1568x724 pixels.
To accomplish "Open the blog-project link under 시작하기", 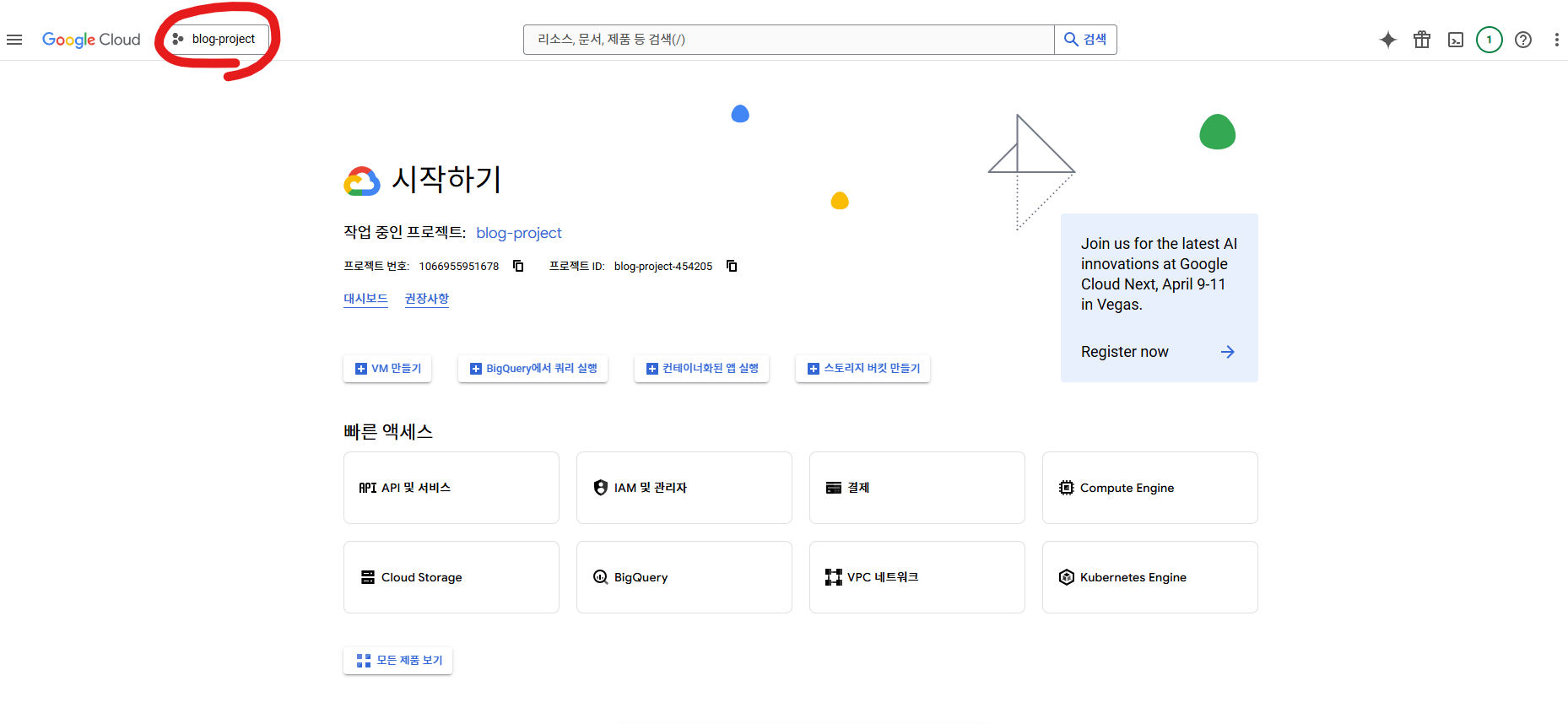I will (x=518, y=233).
